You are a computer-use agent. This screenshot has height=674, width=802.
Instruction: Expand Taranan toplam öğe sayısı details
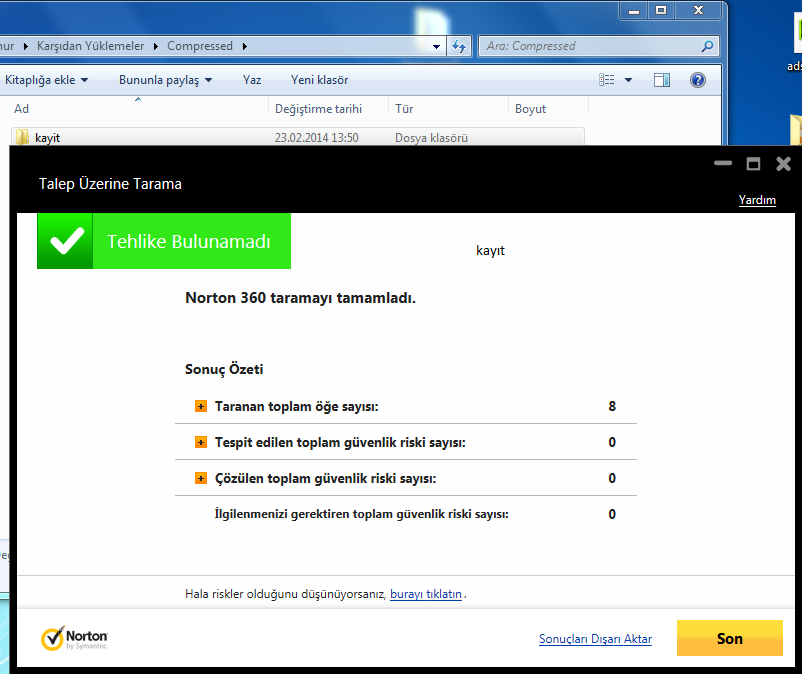coord(201,407)
